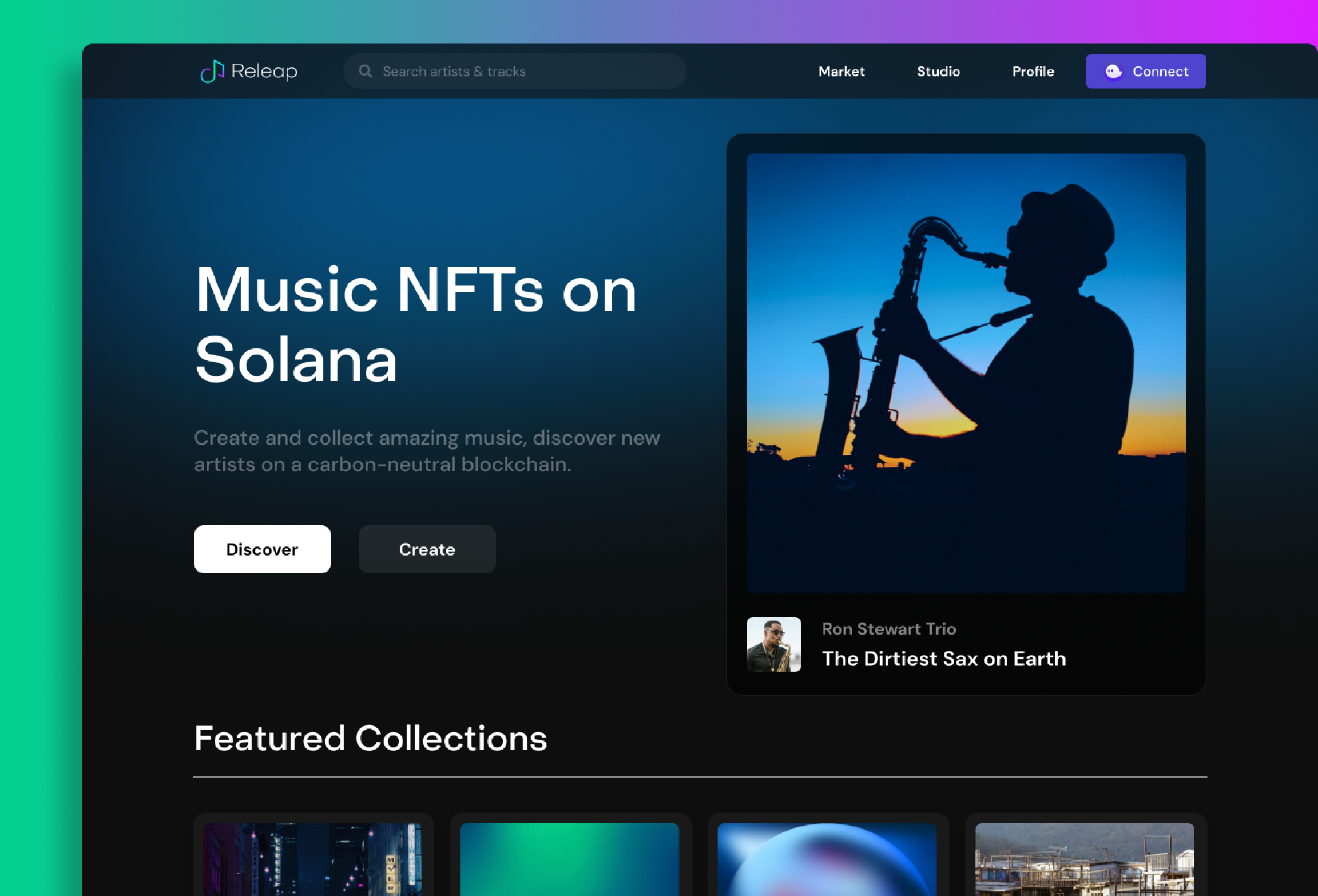The image size is (1318, 896).
Task: Open the Ron Stewart Trio avatar thumbnail
Action: click(x=773, y=644)
